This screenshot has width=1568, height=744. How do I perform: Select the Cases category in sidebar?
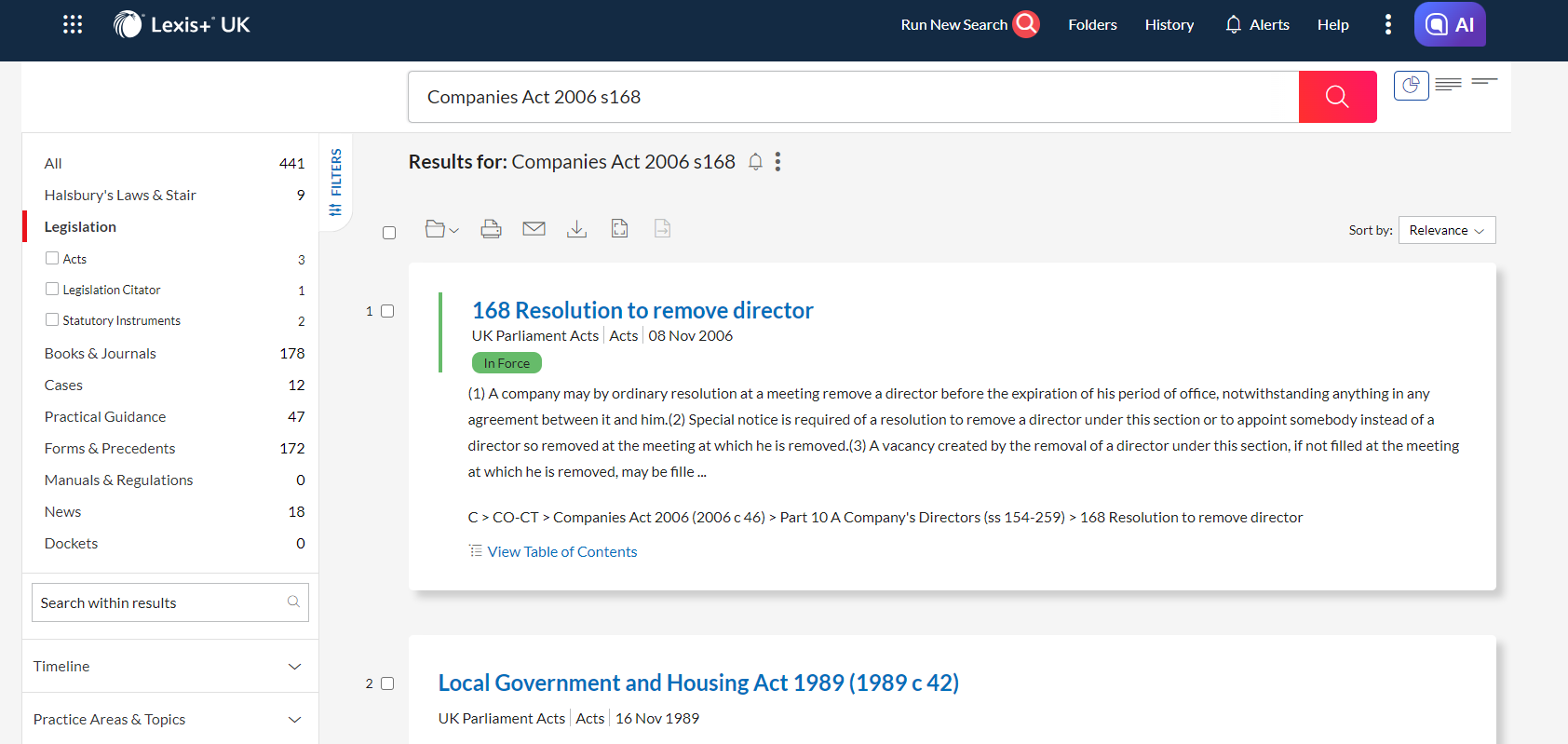pyautogui.click(x=63, y=386)
